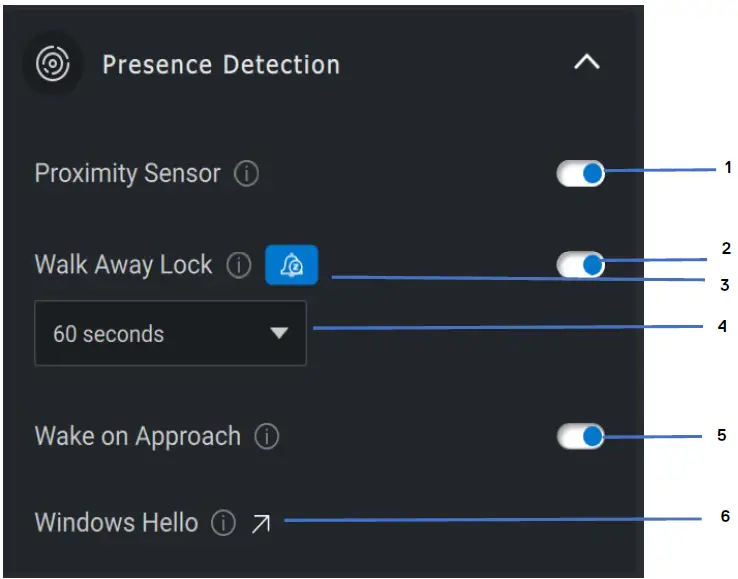
Task: Click the Presence Detection radar icon
Action: (x=52, y=65)
